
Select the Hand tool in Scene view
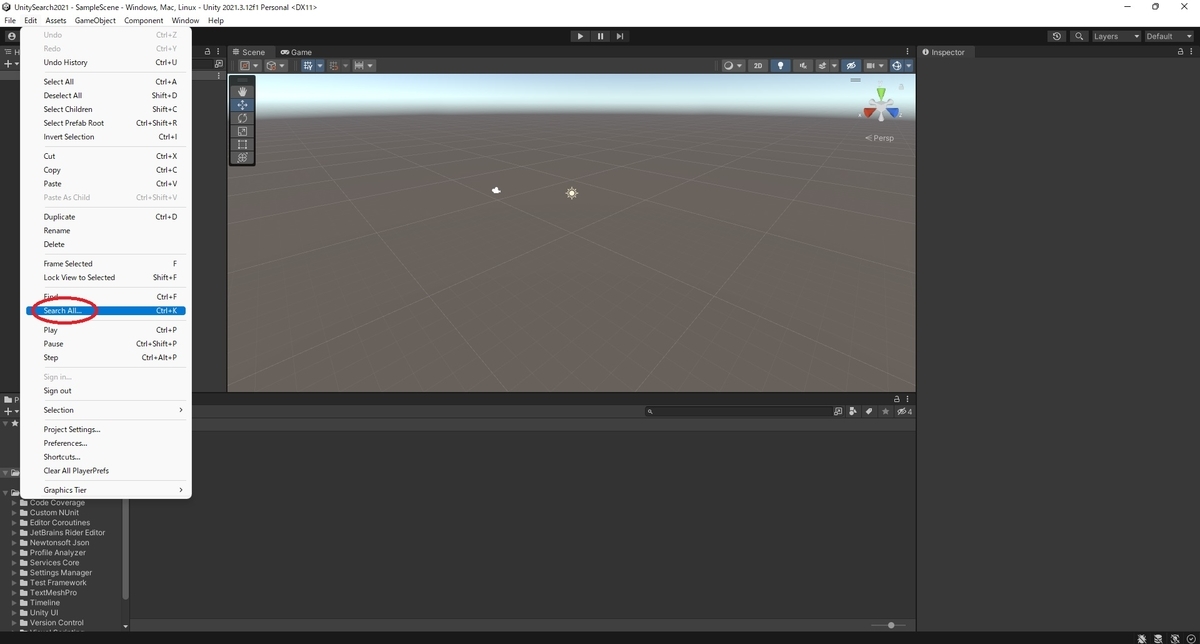point(241,90)
